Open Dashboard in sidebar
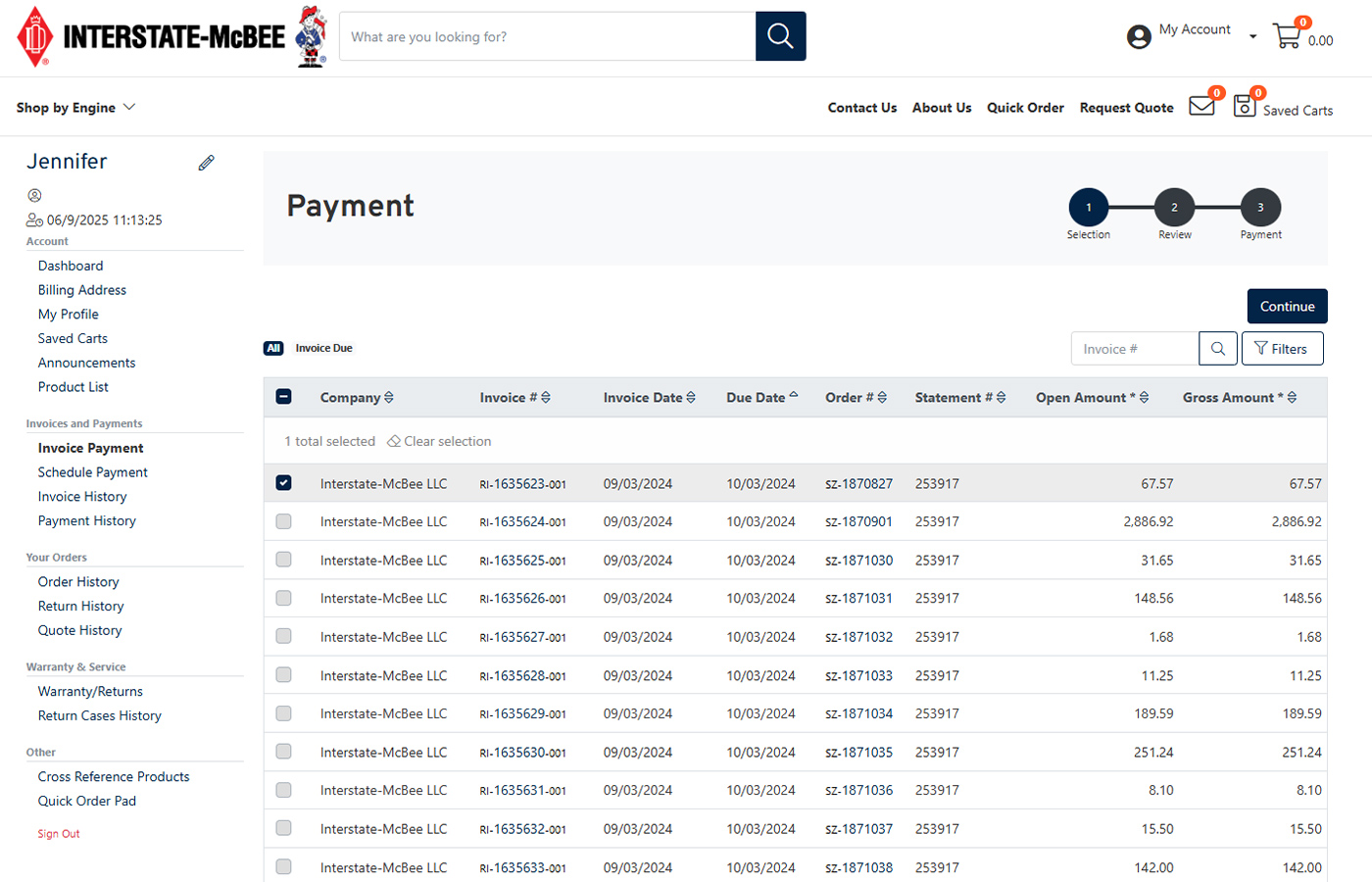The width and height of the screenshot is (1372, 882). tap(71, 266)
